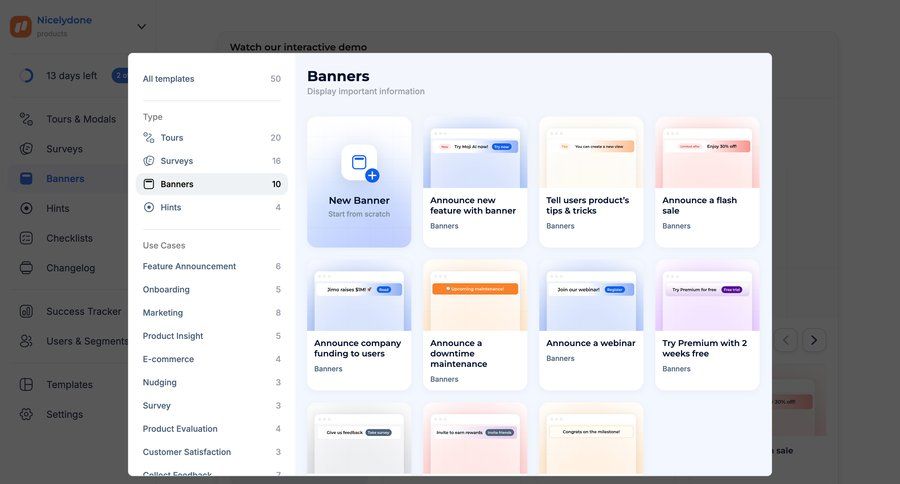Expand the Nicelydone workspace dropdown chevron

(x=141, y=26)
